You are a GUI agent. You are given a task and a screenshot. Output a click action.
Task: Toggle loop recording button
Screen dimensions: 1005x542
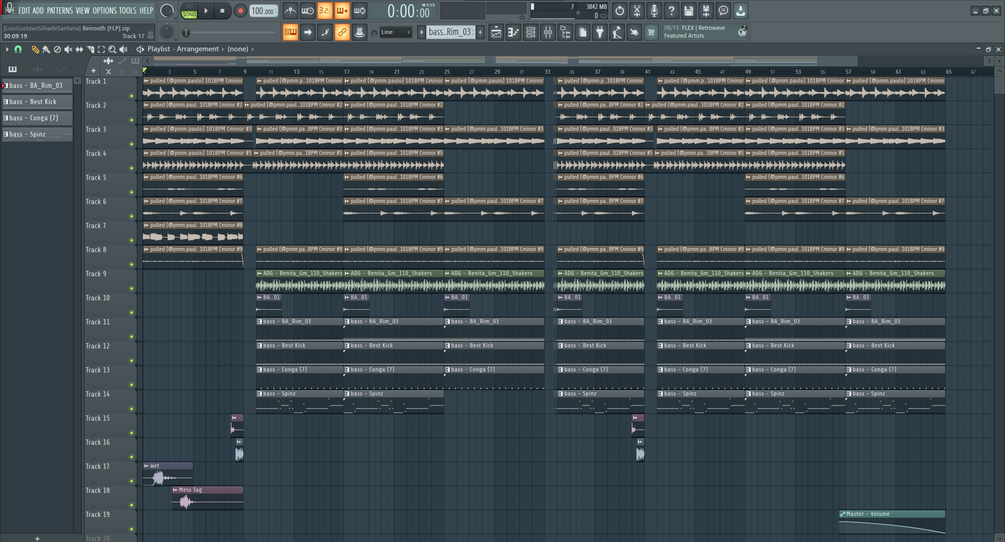coord(360,11)
